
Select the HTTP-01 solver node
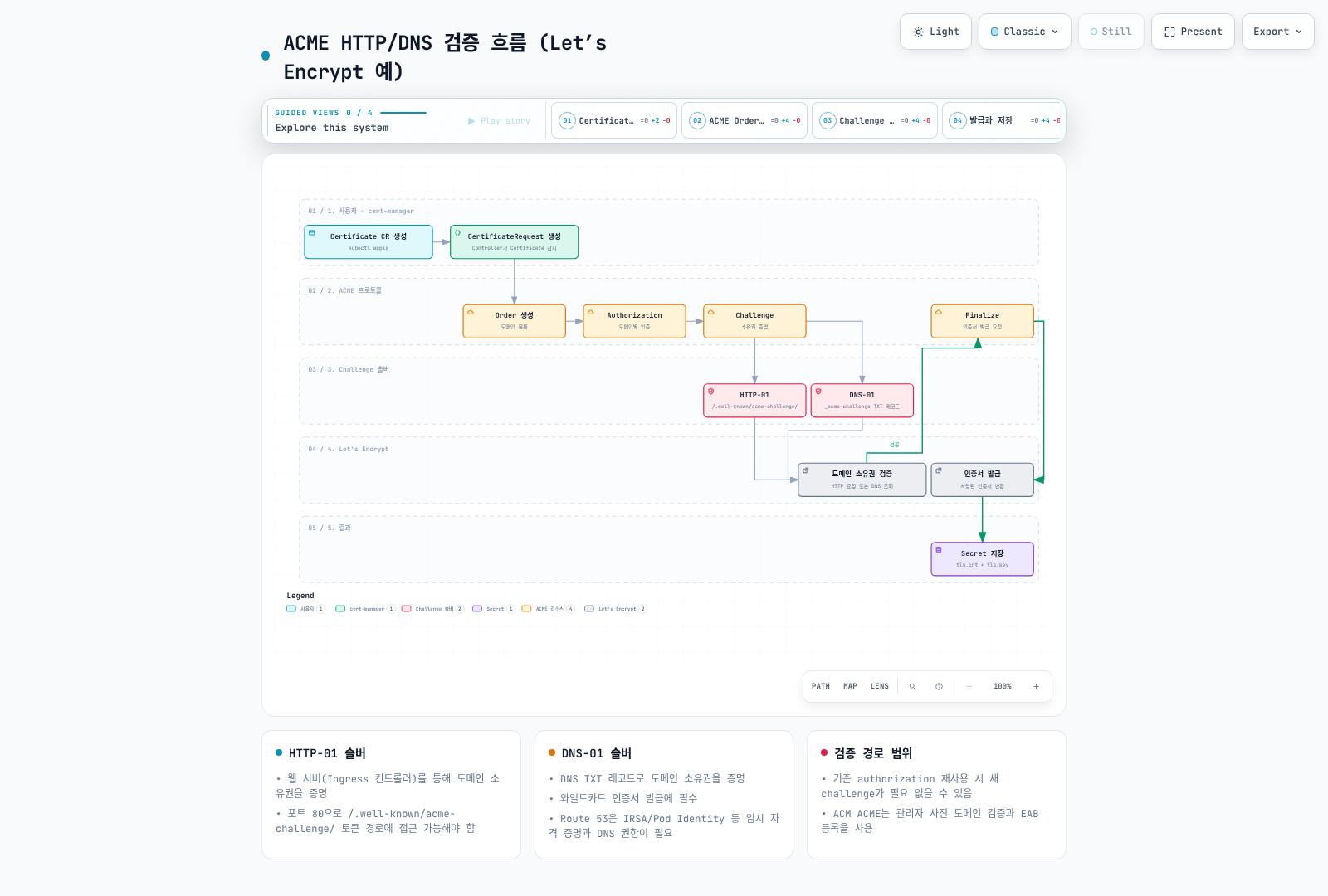754,400
